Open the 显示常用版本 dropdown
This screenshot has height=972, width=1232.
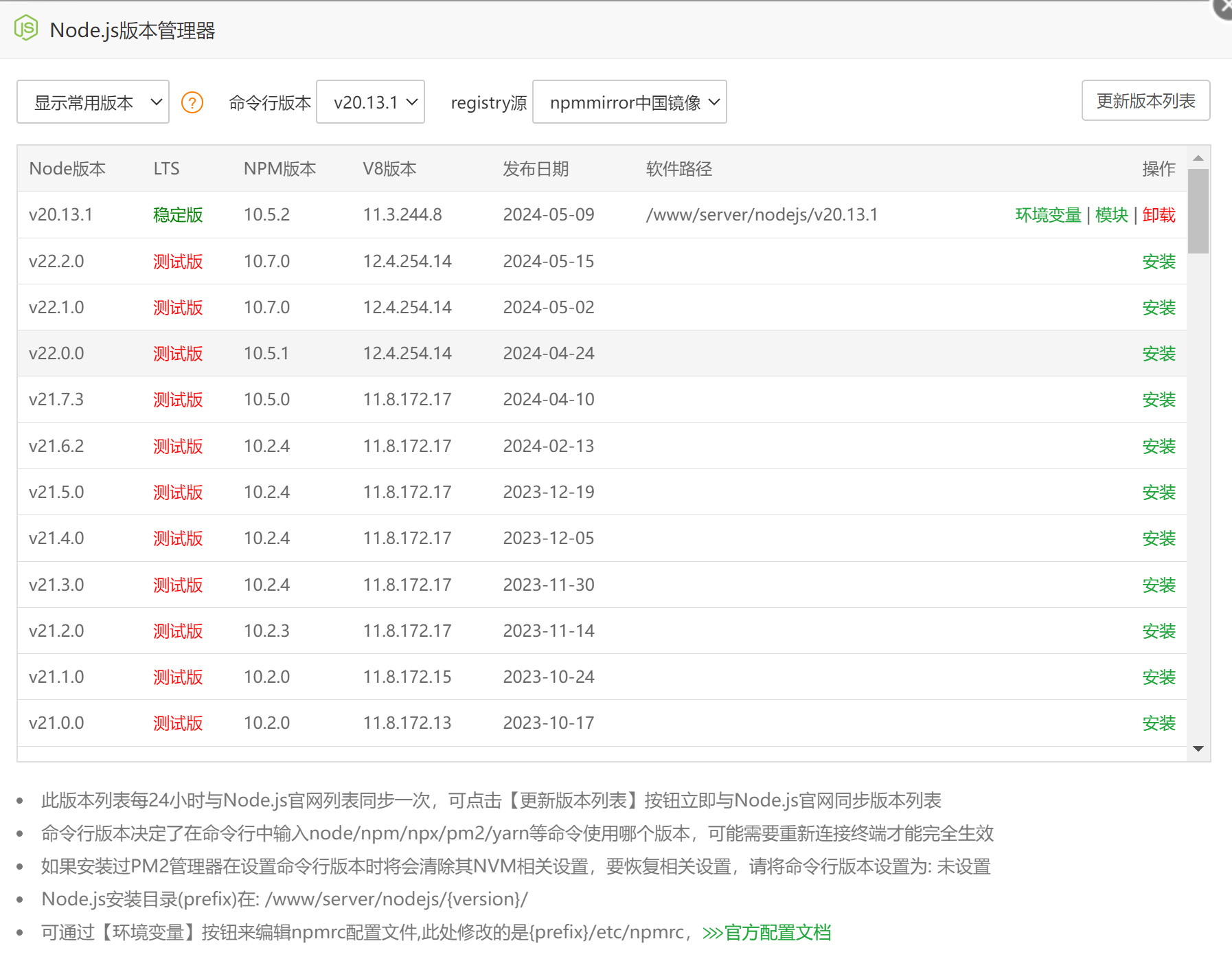(93, 102)
